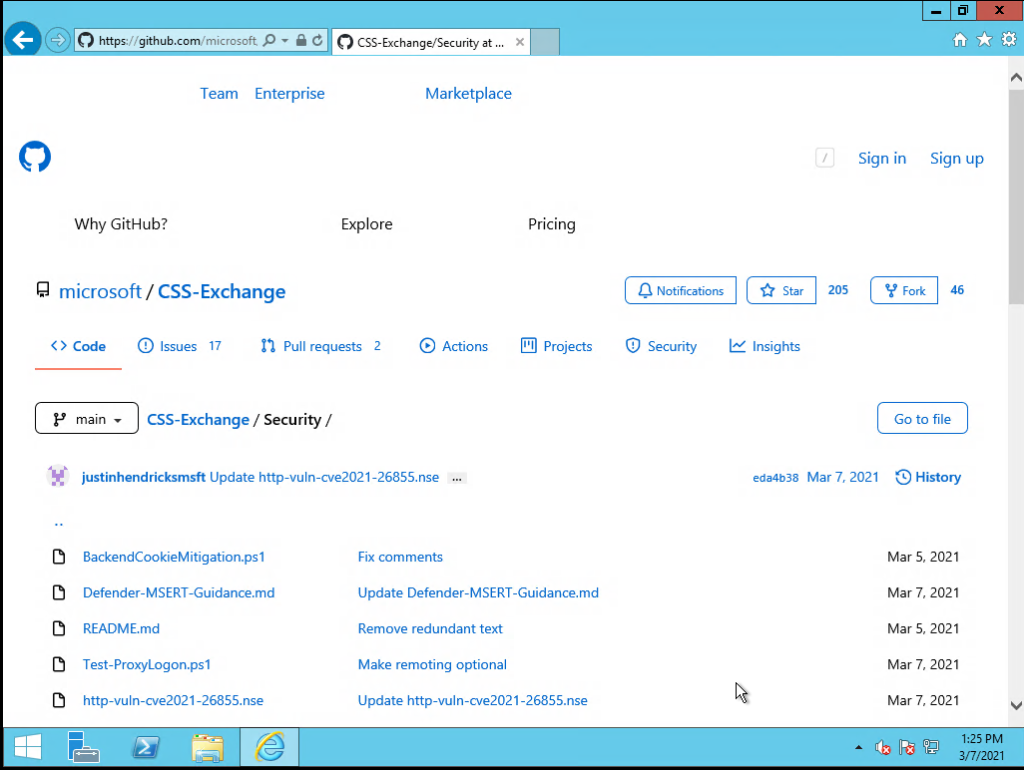
Task: Click the Sign up link
Action: (956, 158)
